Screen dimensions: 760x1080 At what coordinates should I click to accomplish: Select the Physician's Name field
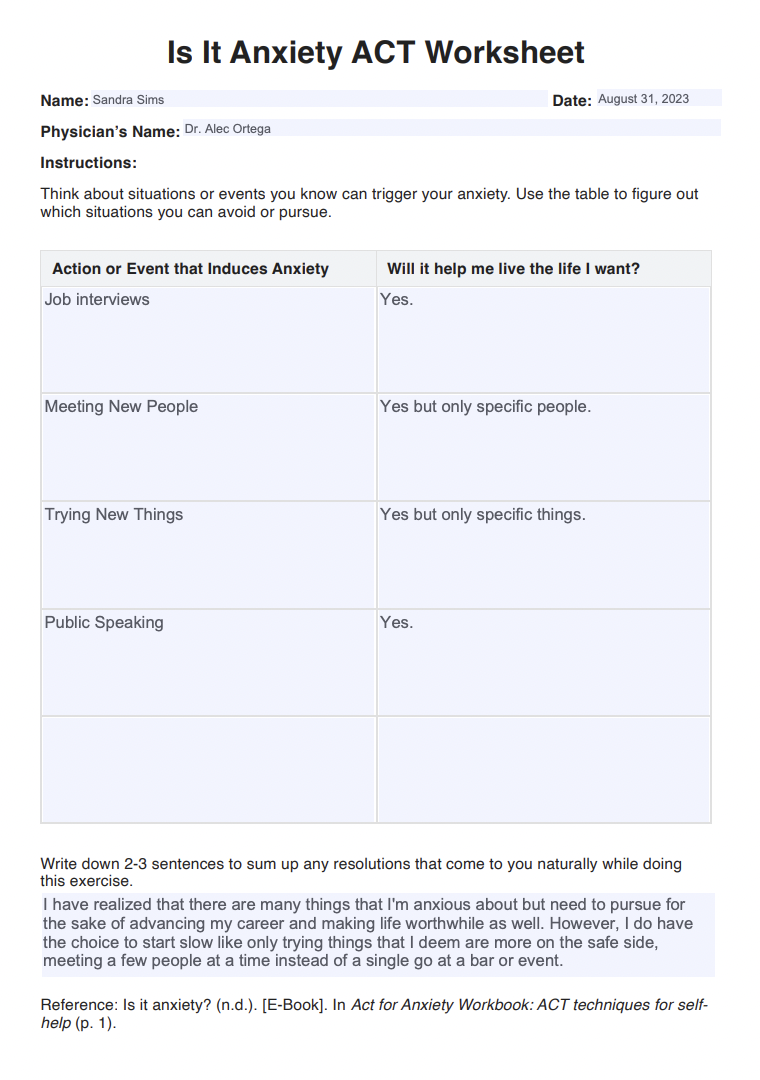pyautogui.click(x=450, y=128)
